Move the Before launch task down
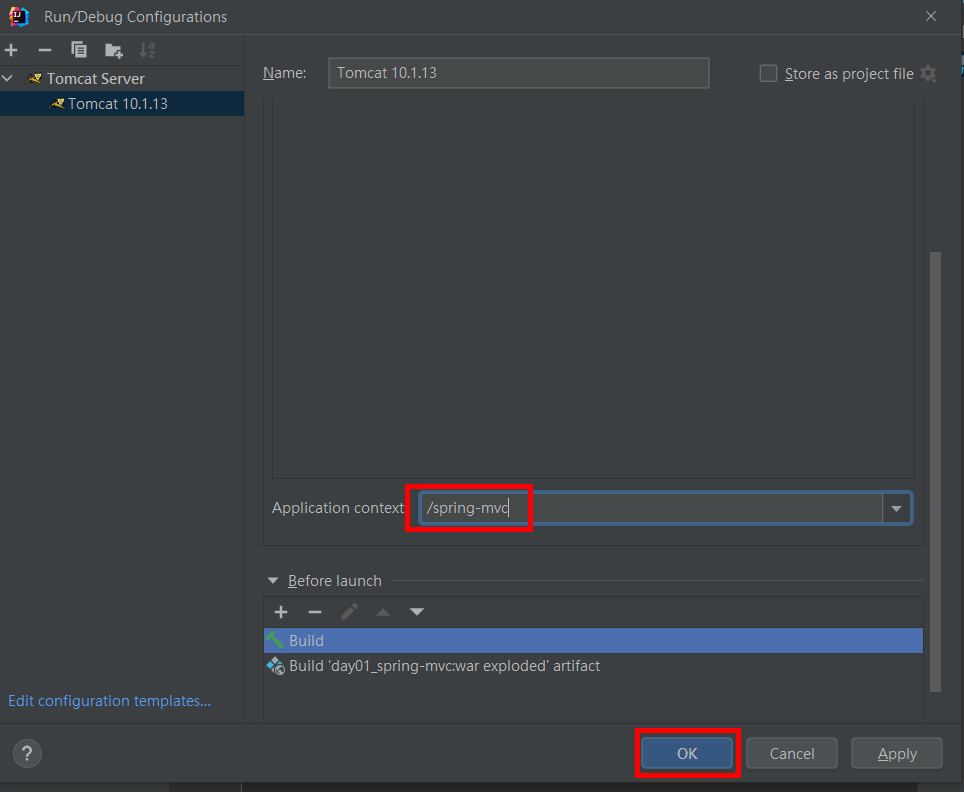The image size is (964, 792). pyautogui.click(x=417, y=612)
